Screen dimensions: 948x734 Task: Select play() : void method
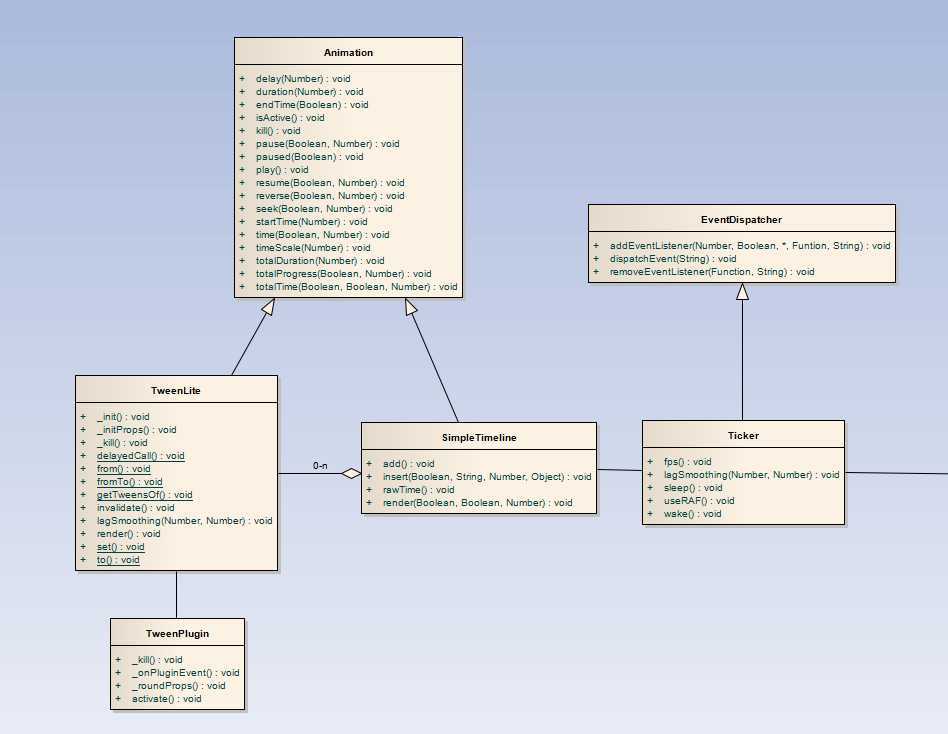[x=282, y=170]
